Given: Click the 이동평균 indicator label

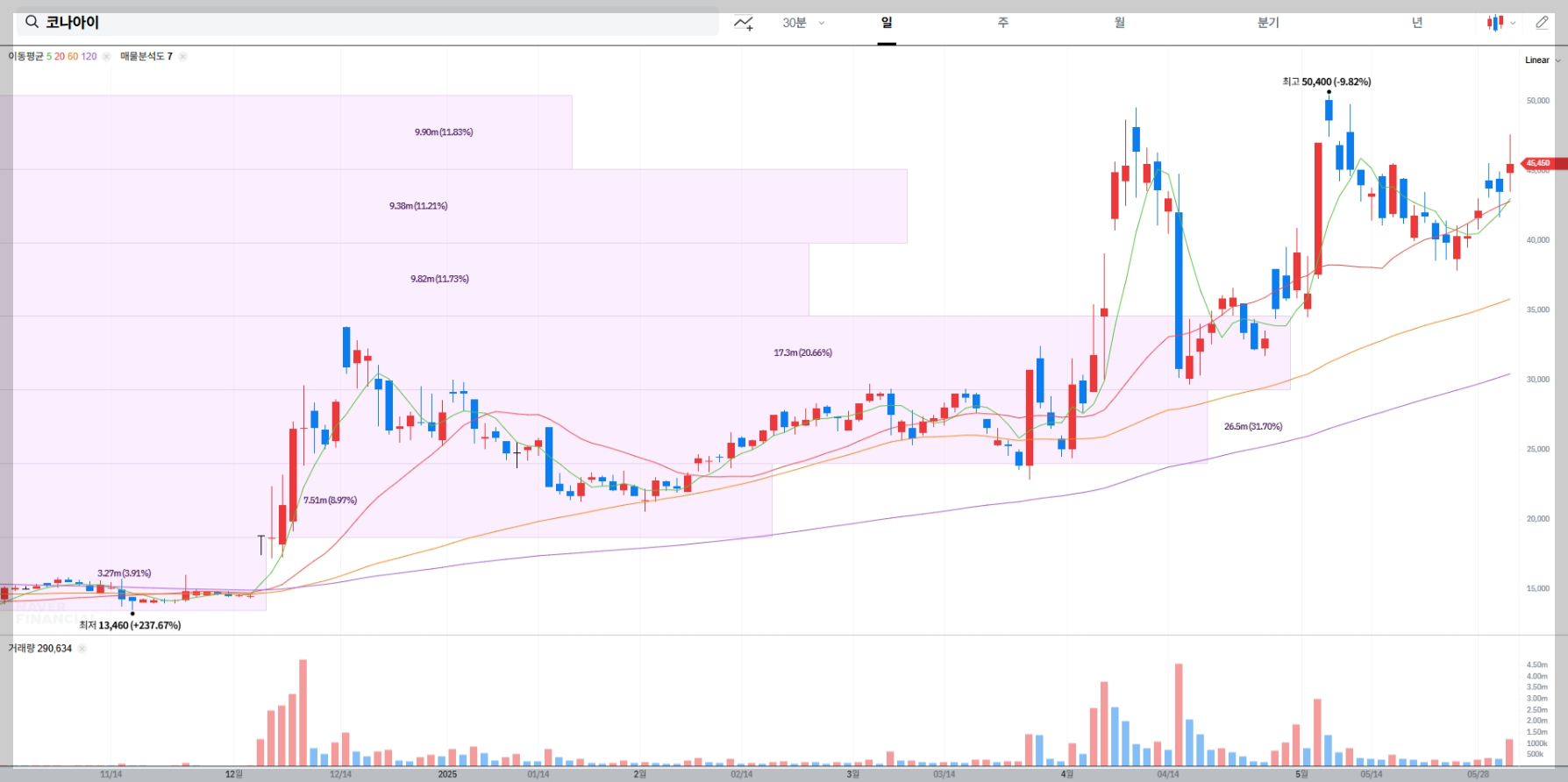Looking at the screenshot, I should (x=25, y=56).
